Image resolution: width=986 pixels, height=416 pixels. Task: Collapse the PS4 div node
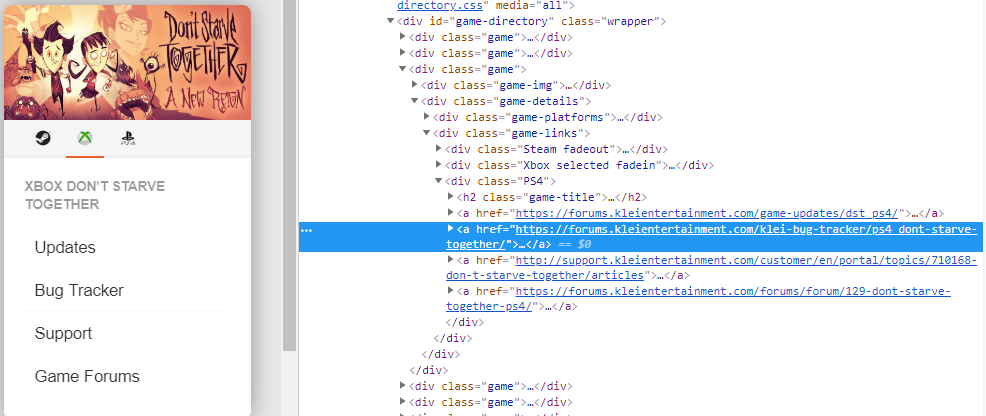click(439, 181)
